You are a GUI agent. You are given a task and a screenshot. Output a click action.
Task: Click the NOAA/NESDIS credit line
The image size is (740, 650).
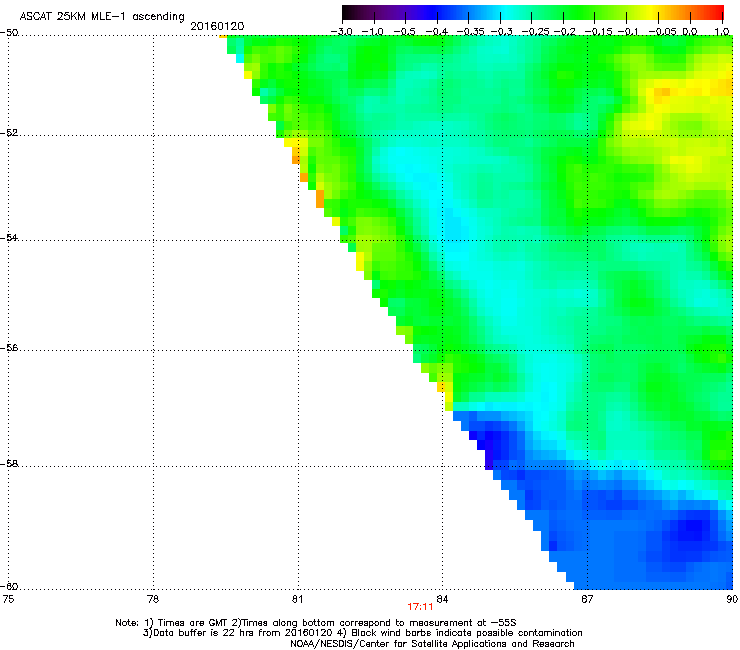coord(432,644)
